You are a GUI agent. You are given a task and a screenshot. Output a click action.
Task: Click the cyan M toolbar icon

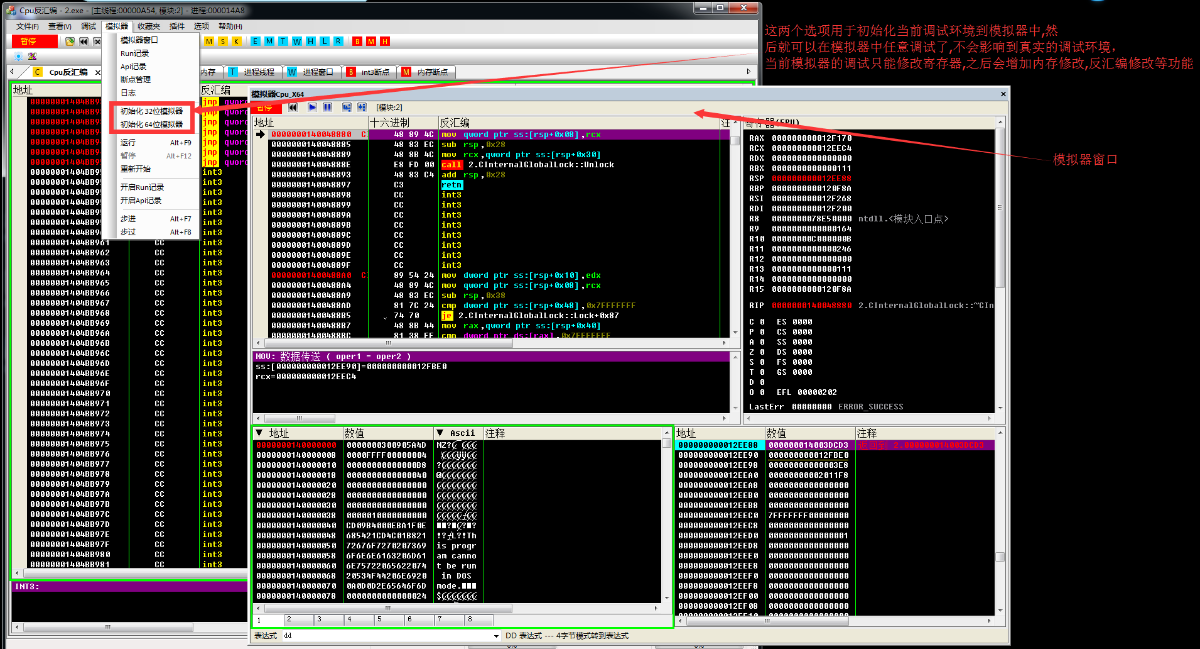pyautogui.click(x=269, y=41)
